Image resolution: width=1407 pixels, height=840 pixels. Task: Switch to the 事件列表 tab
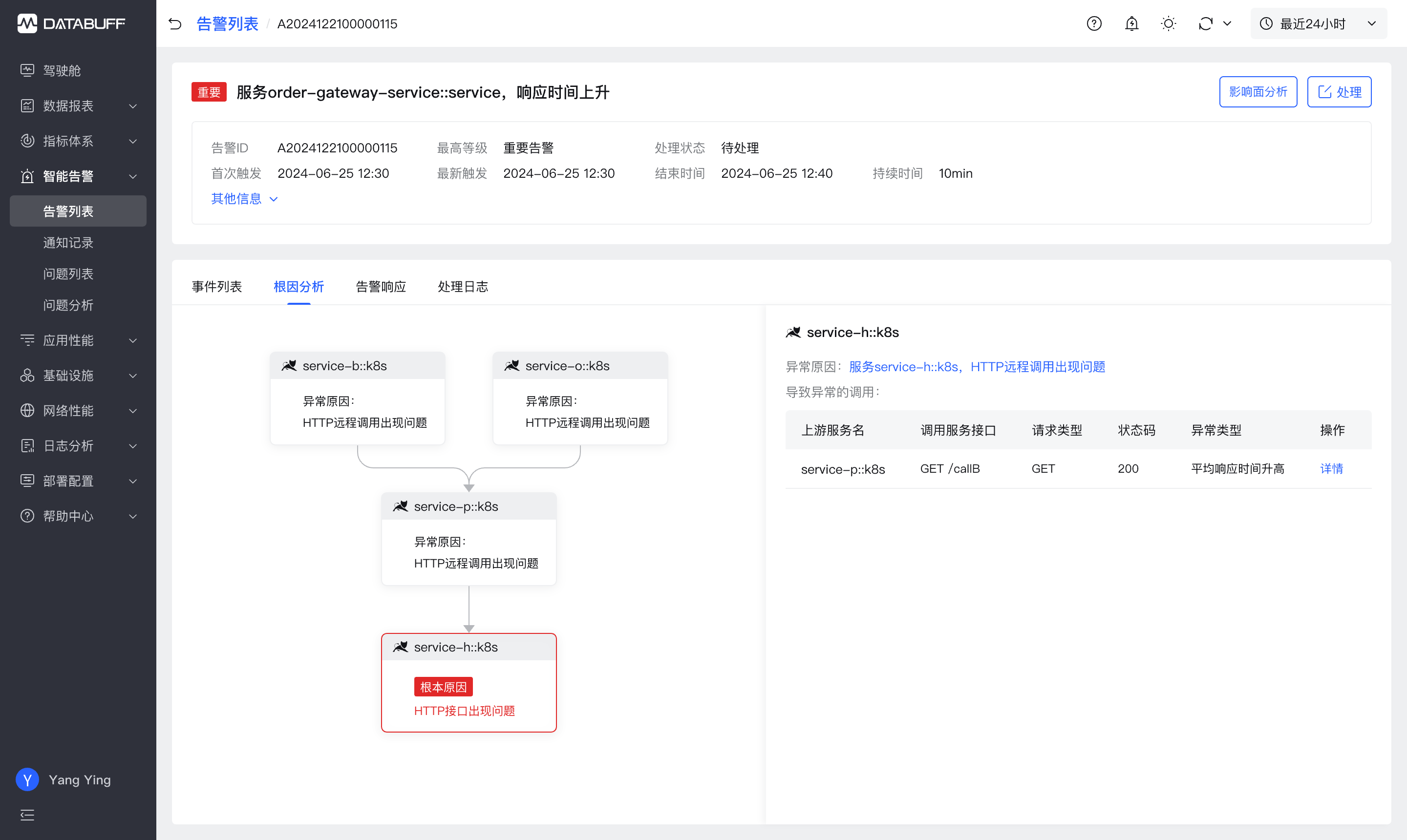[217, 286]
